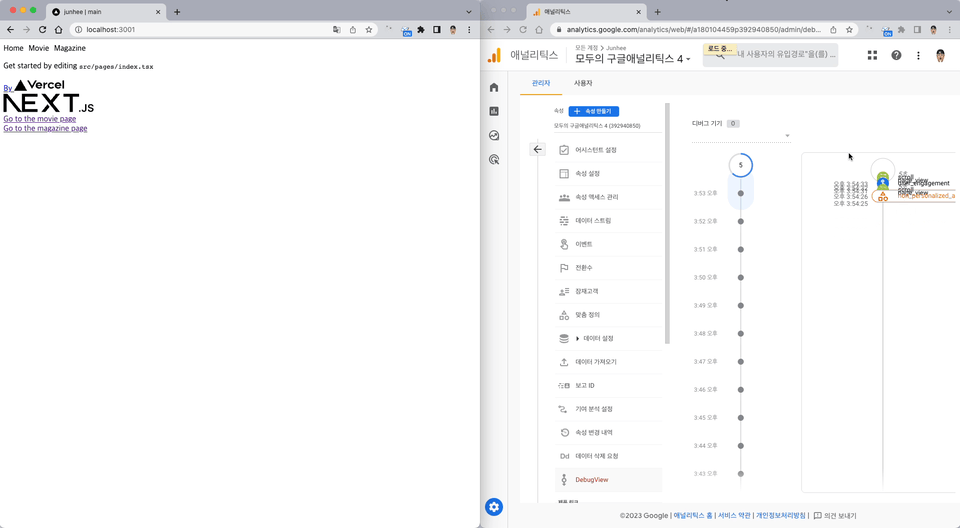960x528 pixels.
Task: Expand the 데이터 설정 data settings group
Action: (609, 339)
